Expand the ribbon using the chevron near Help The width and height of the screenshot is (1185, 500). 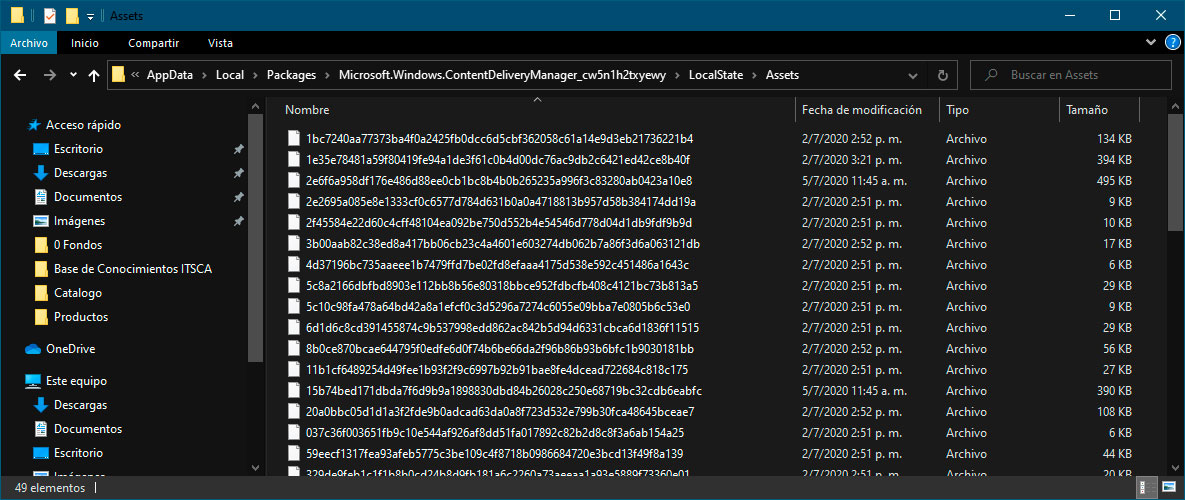(x=1150, y=43)
